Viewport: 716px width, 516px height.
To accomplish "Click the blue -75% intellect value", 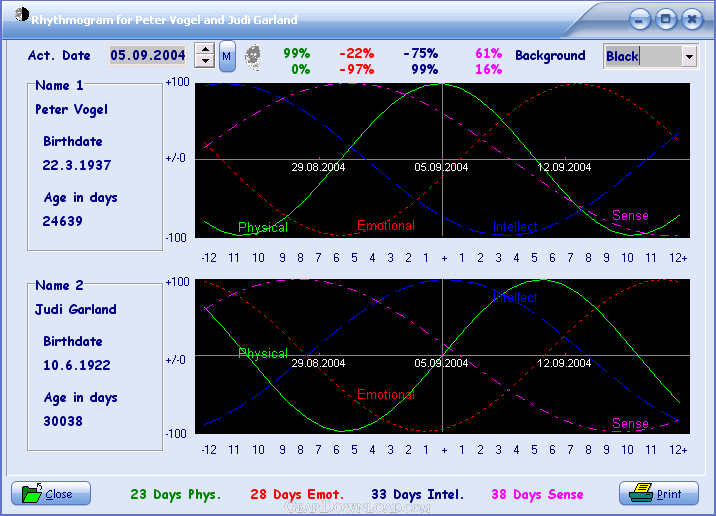I will pos(421,53).
